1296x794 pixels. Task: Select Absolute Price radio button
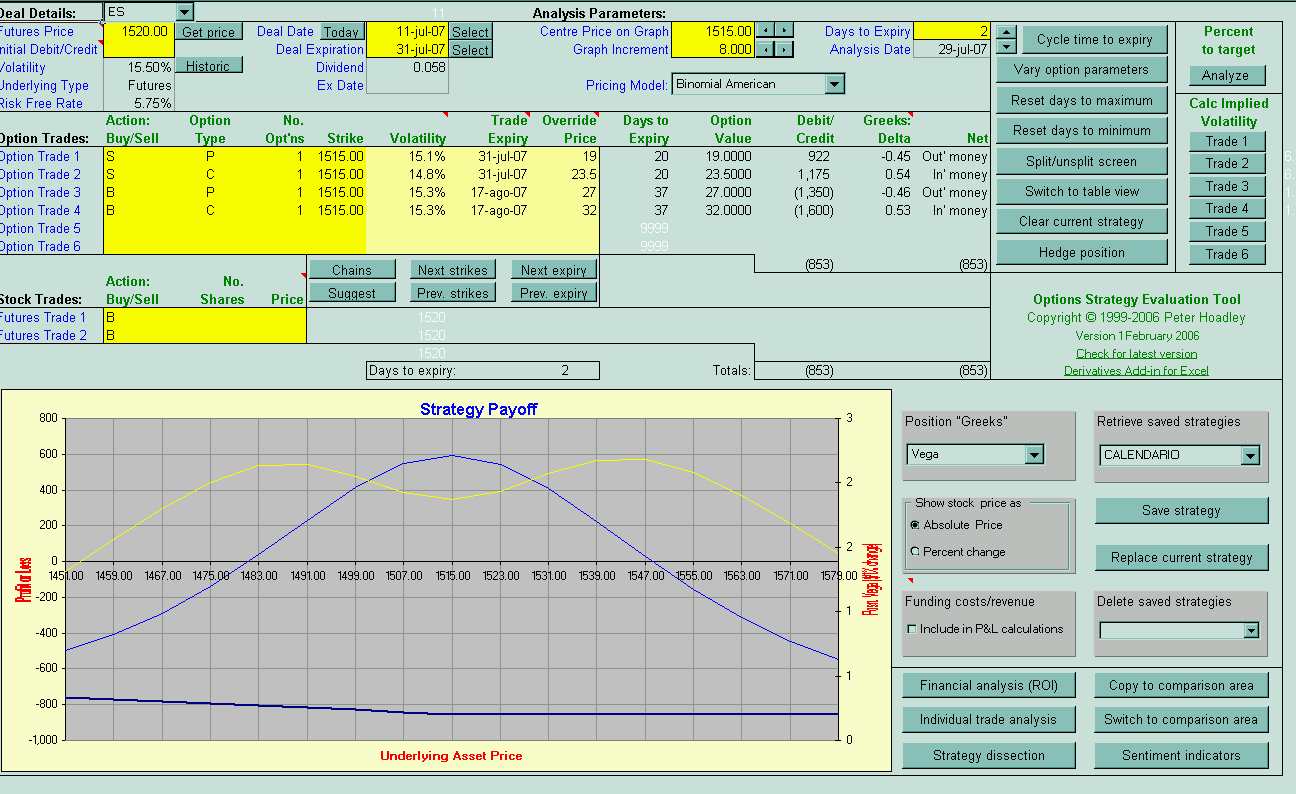coord(915,525)
